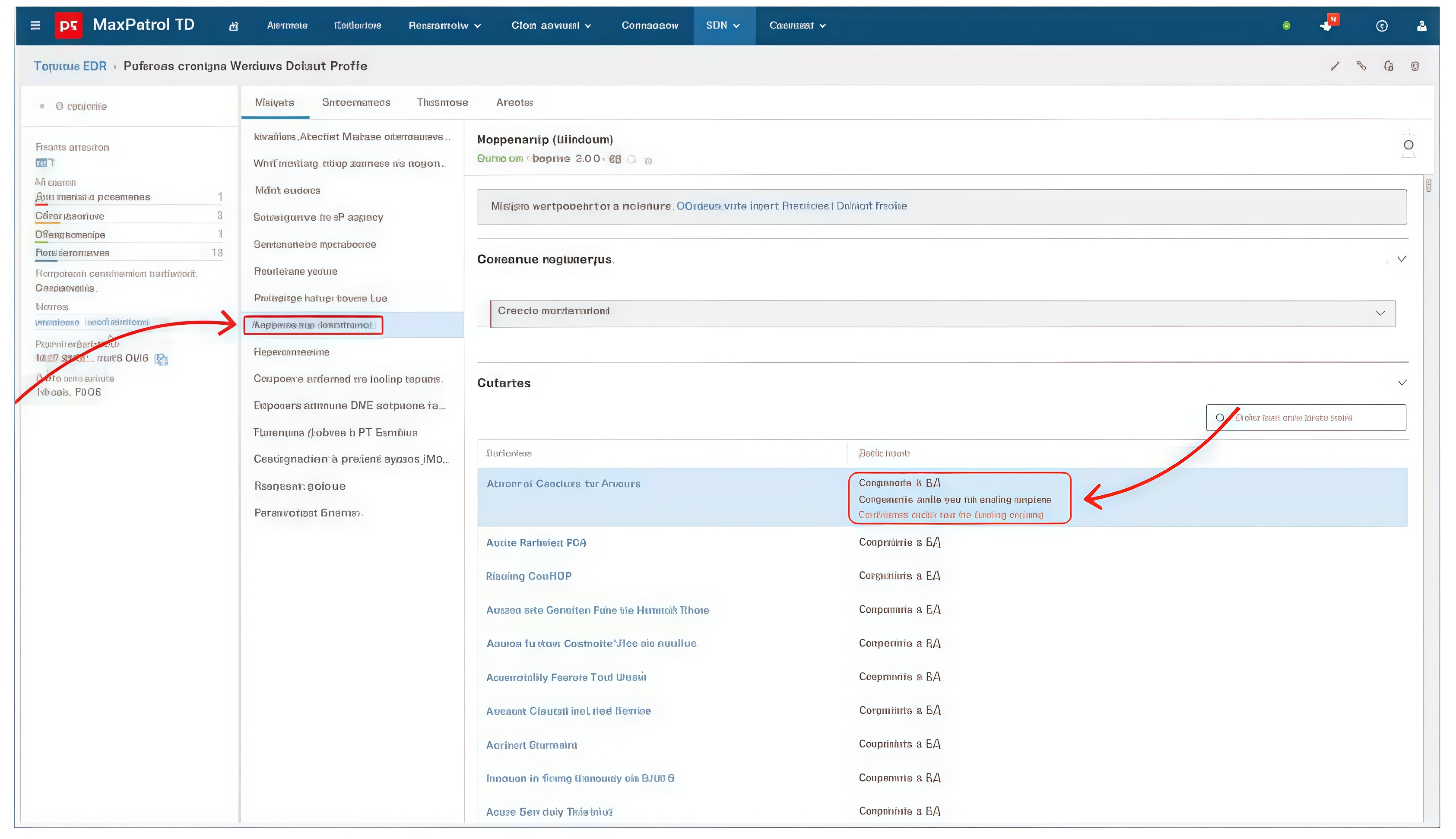The image size is (1456, 839).
Task: Open notifications with the red badge
Action: pyautogui.click(x=1327, y=25)
